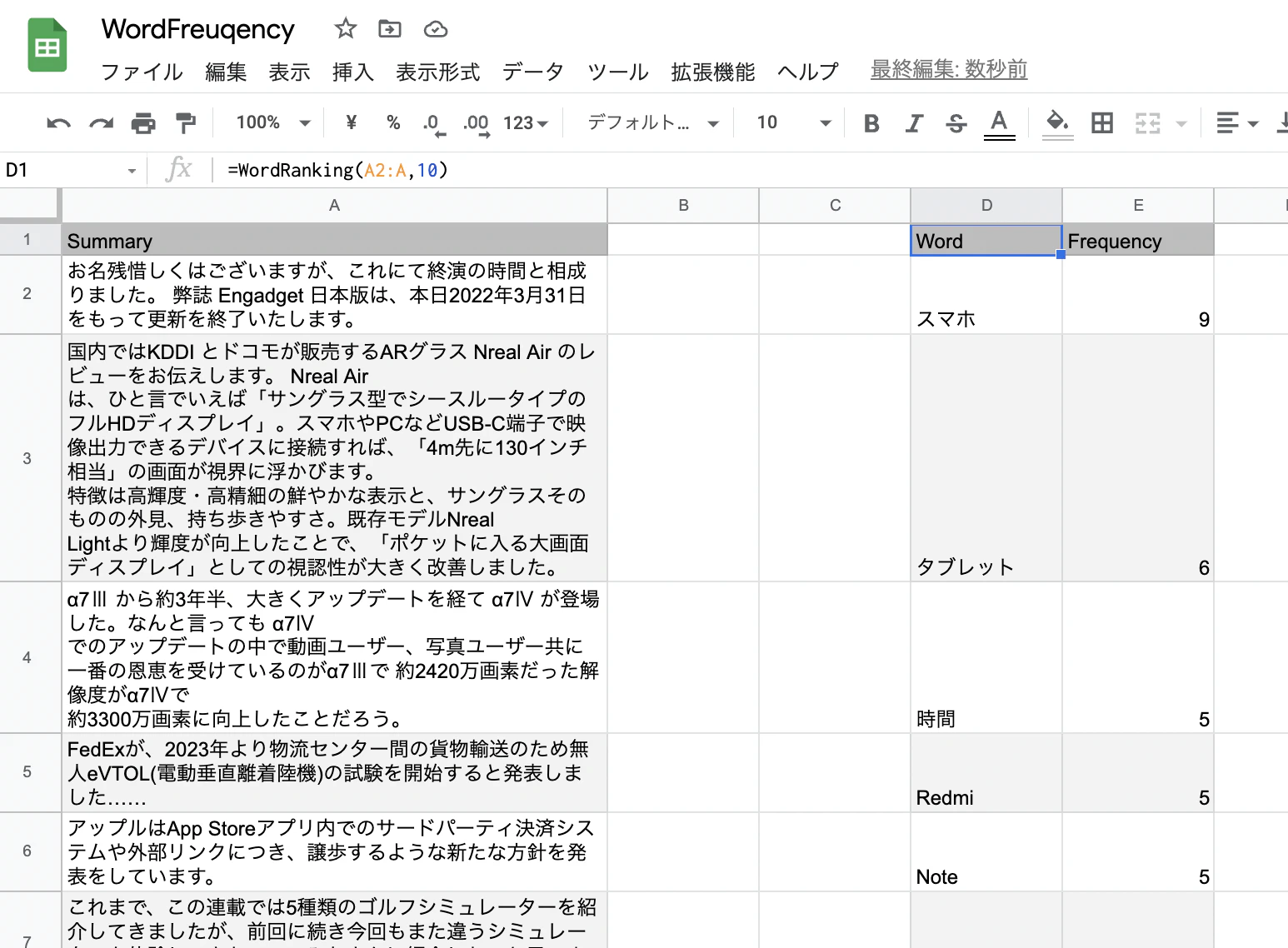This screenshot has width=1288, height=948.
Task: Select column C header
Action: click(x=835, y=206)
